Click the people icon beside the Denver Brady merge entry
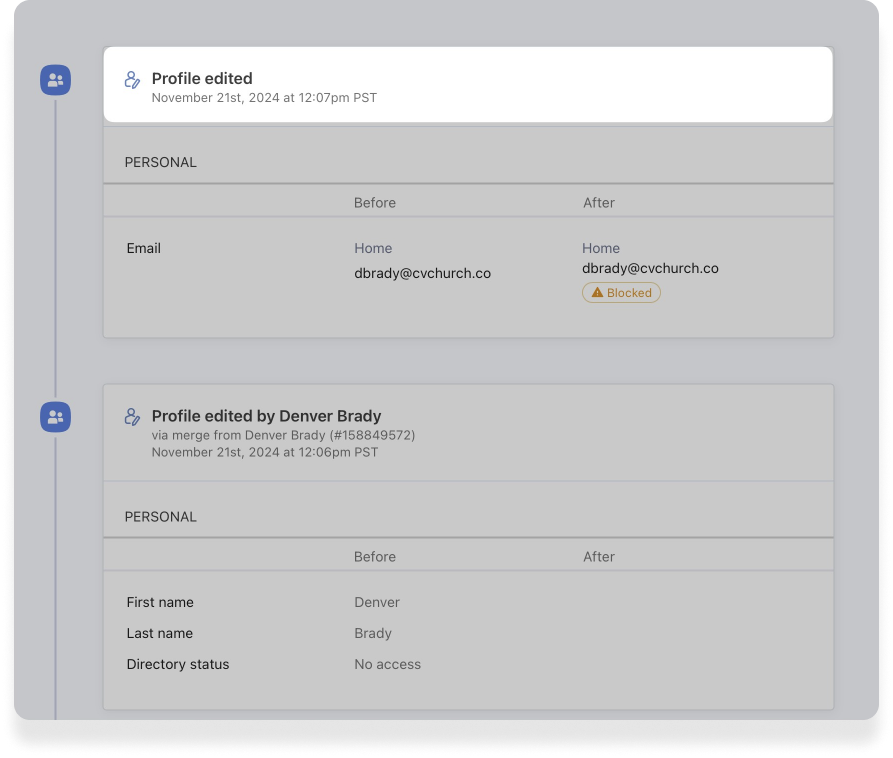 pyautogui.click(x=55, y=417)
